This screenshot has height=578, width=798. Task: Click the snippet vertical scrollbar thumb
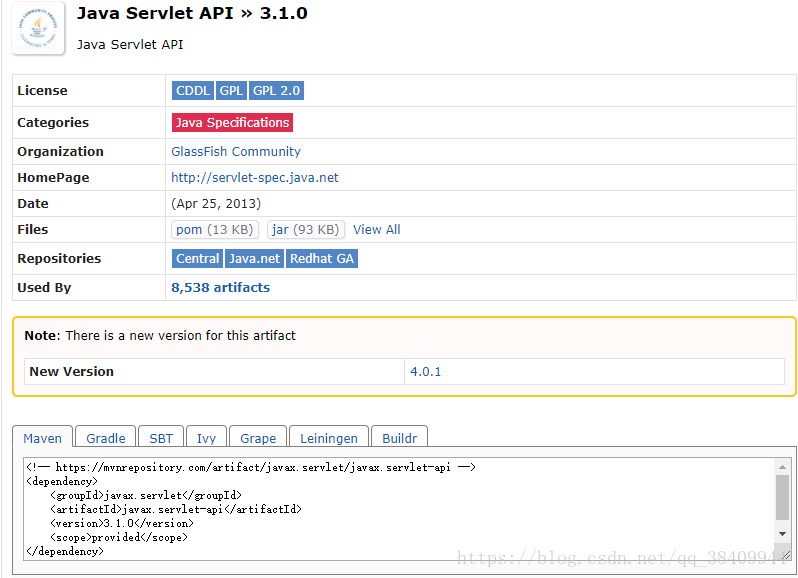coord(782,498)
